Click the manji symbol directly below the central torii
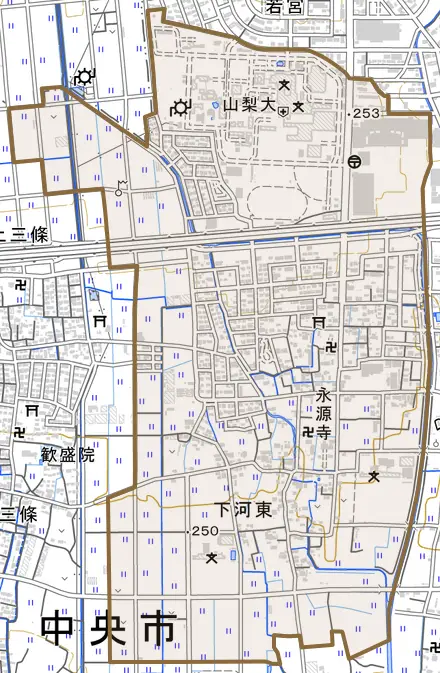Viewport: 440px width, 673px height. coord(331,347)
